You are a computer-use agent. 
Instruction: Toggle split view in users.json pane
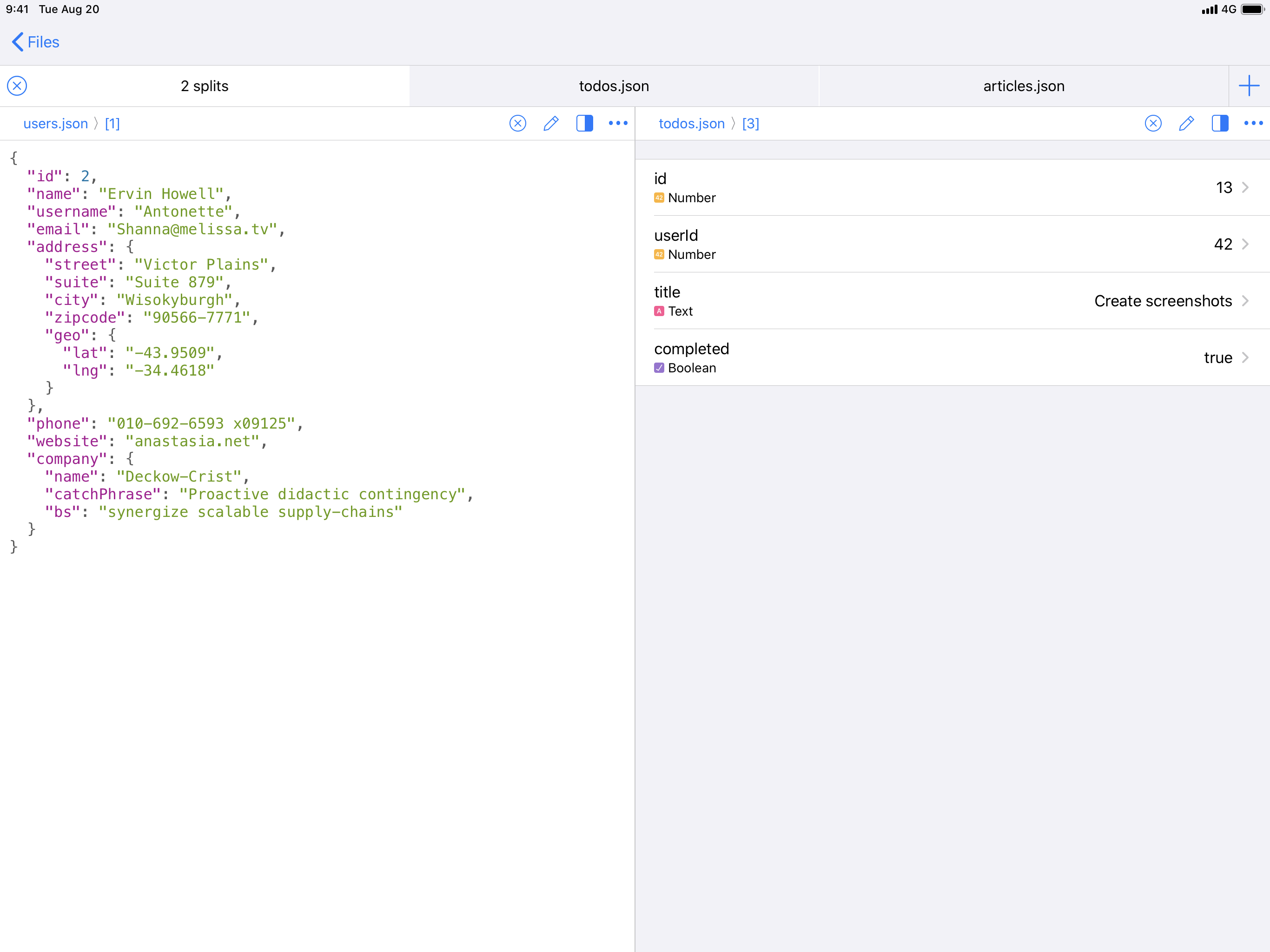click(584, 124)
